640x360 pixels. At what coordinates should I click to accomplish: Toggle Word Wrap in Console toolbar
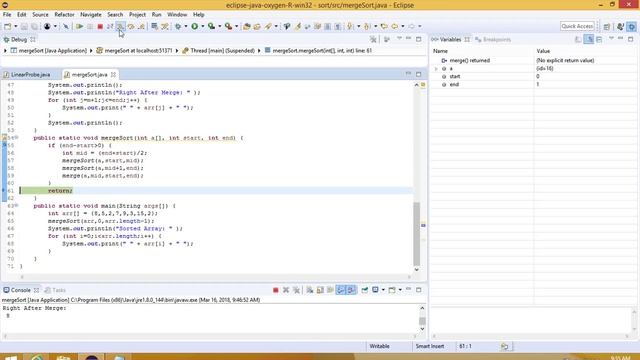330,290
